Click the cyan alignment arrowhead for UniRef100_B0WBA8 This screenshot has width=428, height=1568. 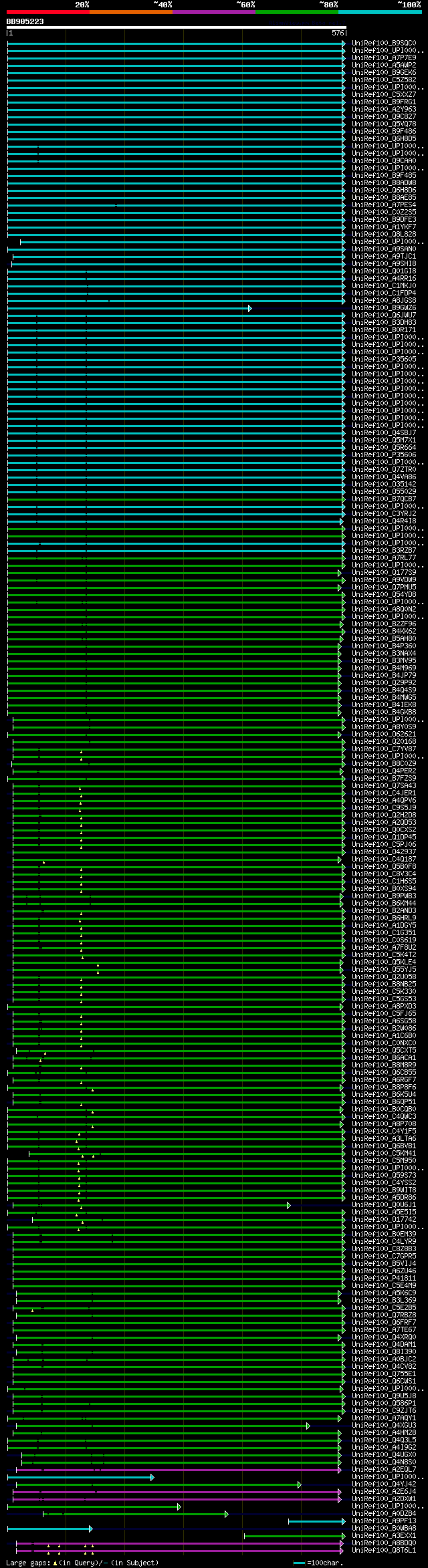91,1528
